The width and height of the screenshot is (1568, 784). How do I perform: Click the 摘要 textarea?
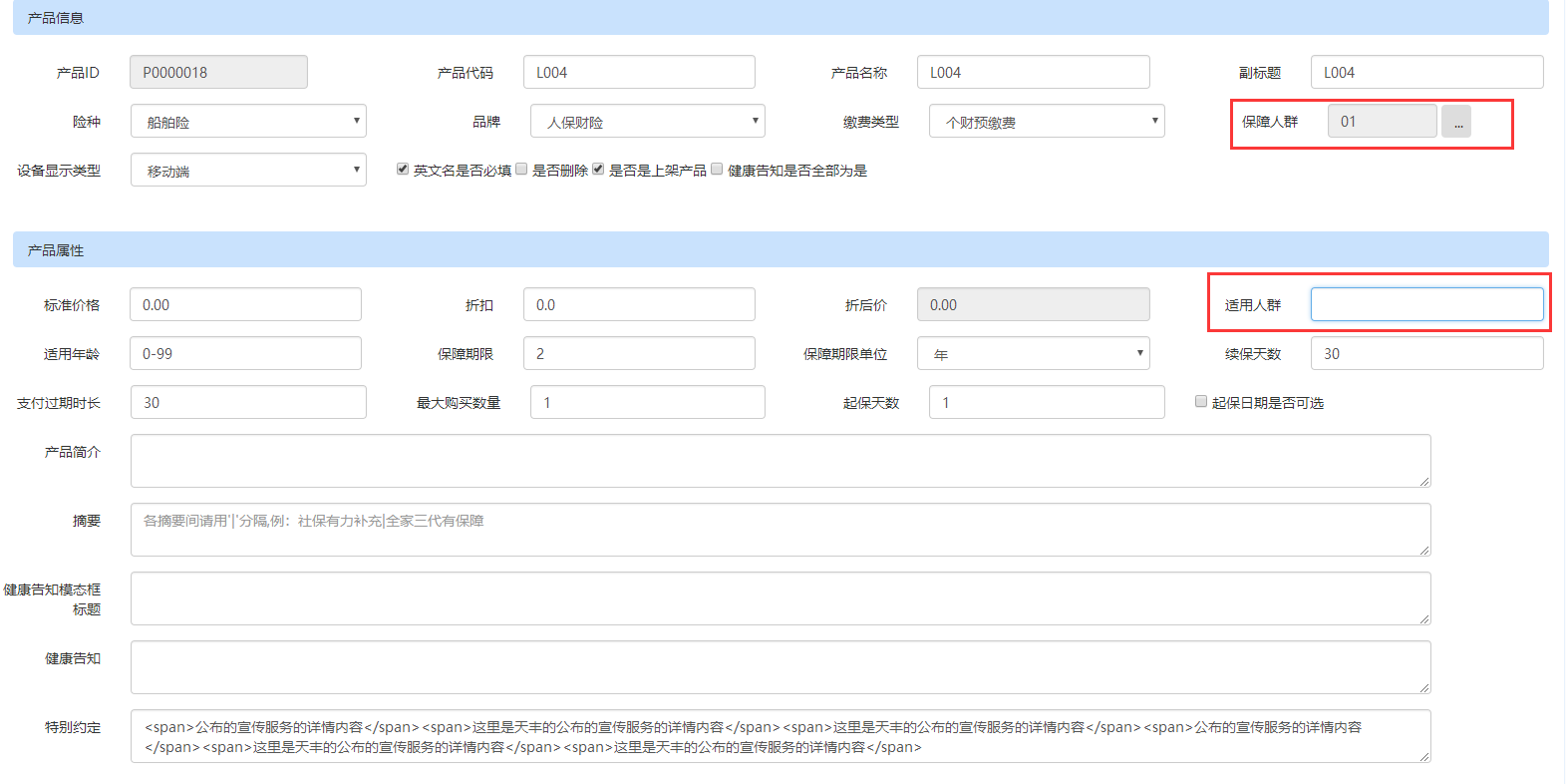780,531
